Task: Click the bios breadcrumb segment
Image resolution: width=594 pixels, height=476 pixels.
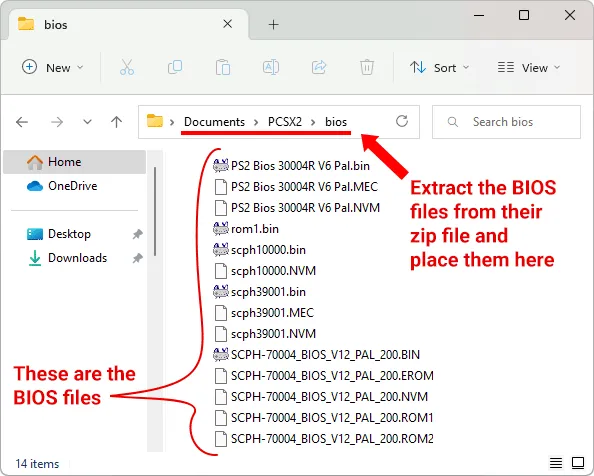Action: pos(336,122)
